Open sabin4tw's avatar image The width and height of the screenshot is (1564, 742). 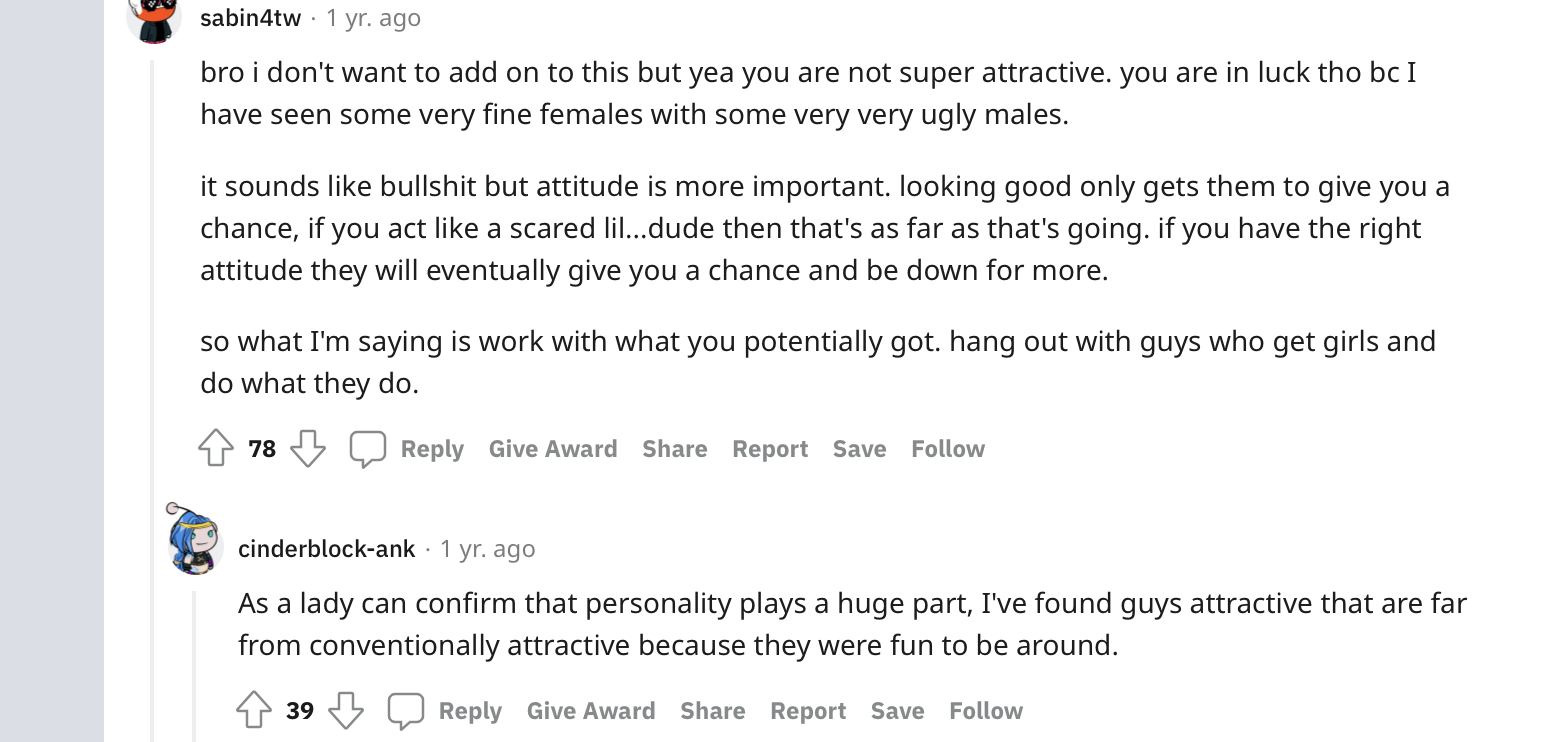(x=153, y=18)
